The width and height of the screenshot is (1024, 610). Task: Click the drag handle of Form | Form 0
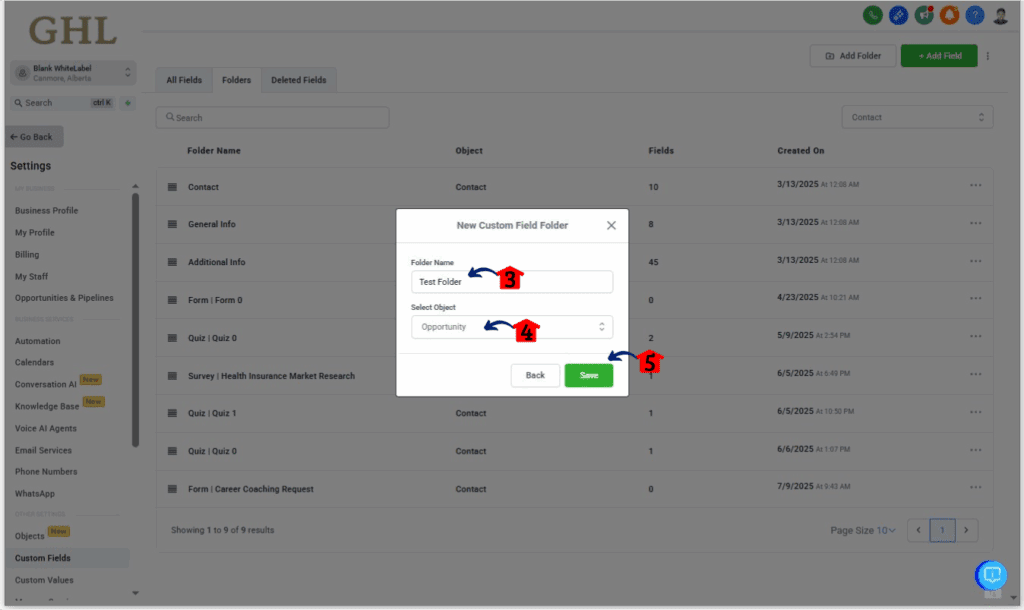pos(172,300)
